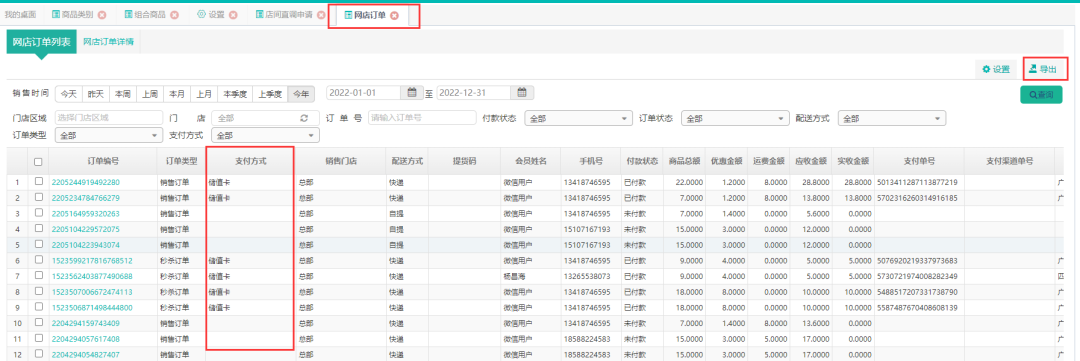Viewport: 1080px width, 361px height.
Task: Check box for order 2204294159743409
Action: tap(39, 322)
